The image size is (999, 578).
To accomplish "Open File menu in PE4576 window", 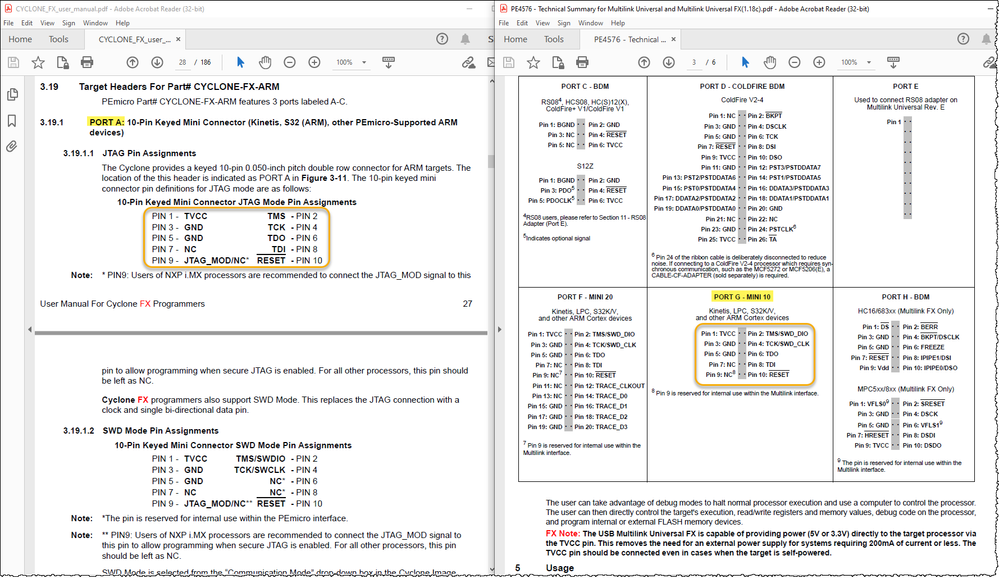I will (504, 23).
